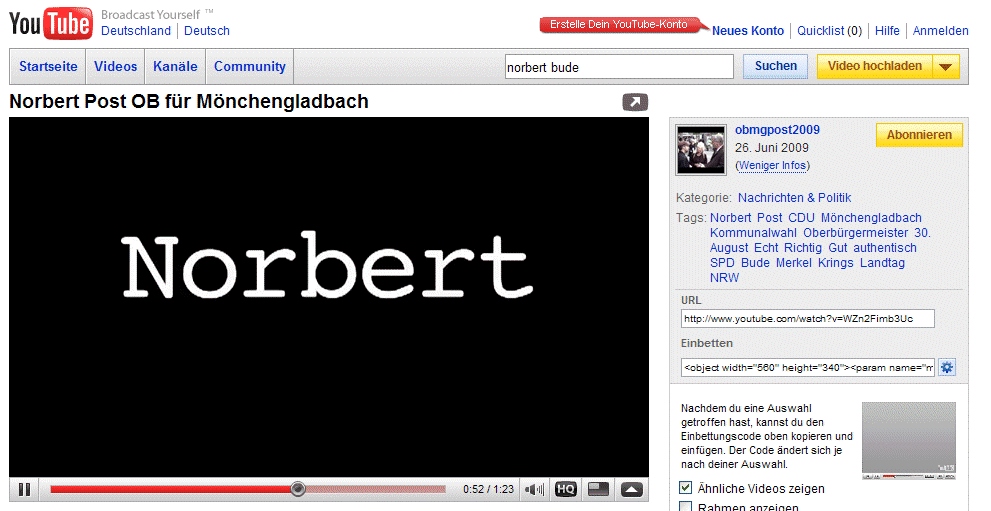Screen dimensions: 991x511
Task: Open video in pop-out window icon
Action: (x=635, y=102)
